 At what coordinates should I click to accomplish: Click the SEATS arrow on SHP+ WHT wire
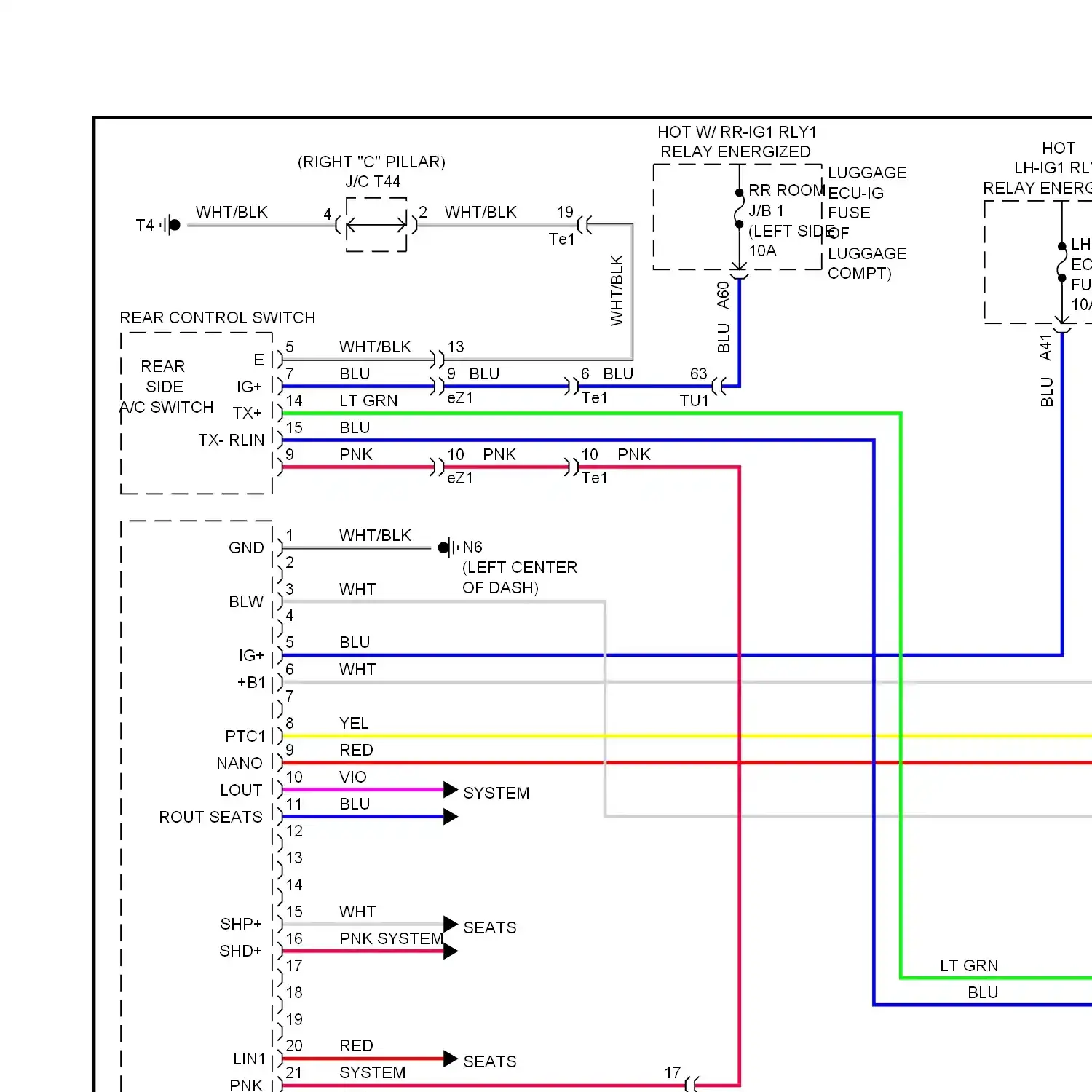(x=451, y=925)
